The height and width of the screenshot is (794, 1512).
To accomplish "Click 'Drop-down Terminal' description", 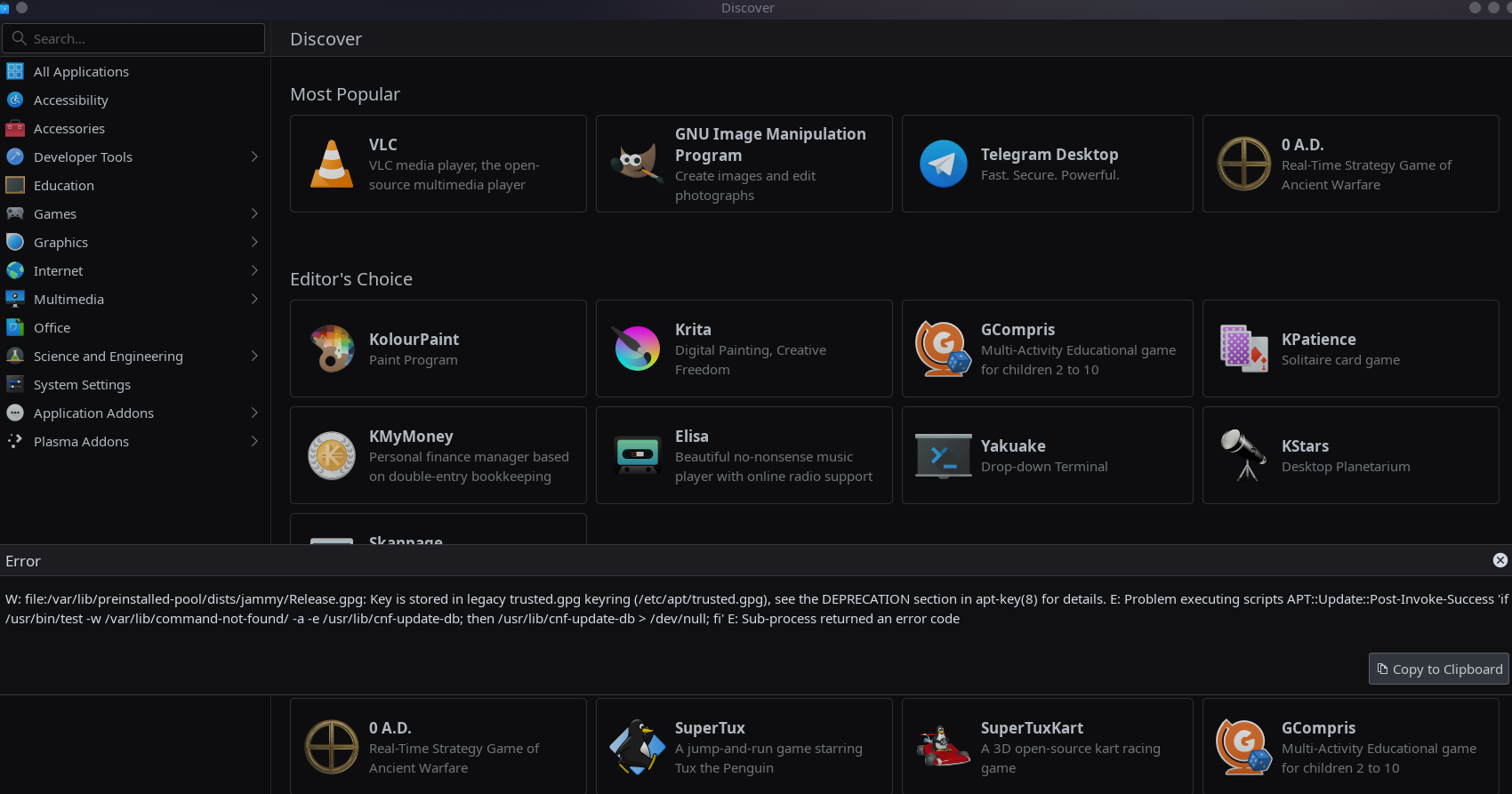I will (x=1044, y=466).
